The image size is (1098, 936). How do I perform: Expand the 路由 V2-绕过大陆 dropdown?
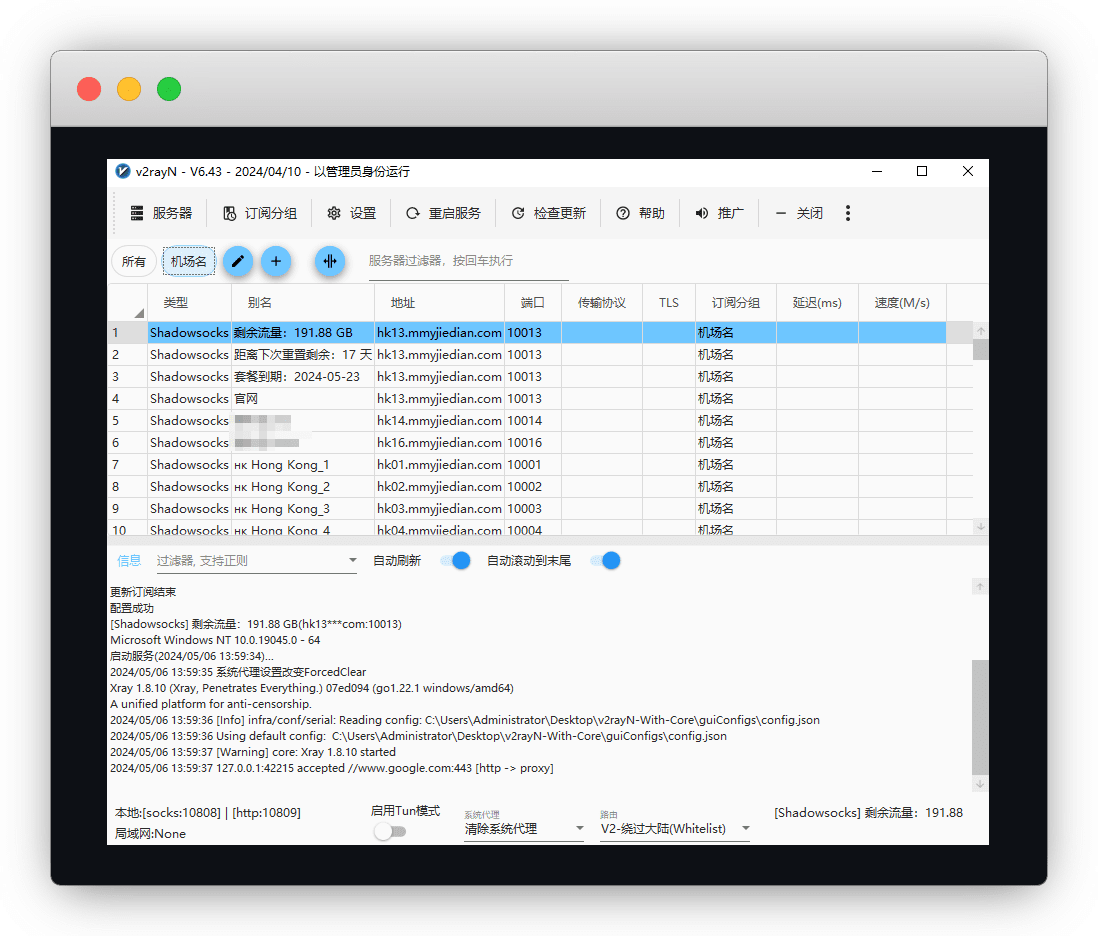675,829
